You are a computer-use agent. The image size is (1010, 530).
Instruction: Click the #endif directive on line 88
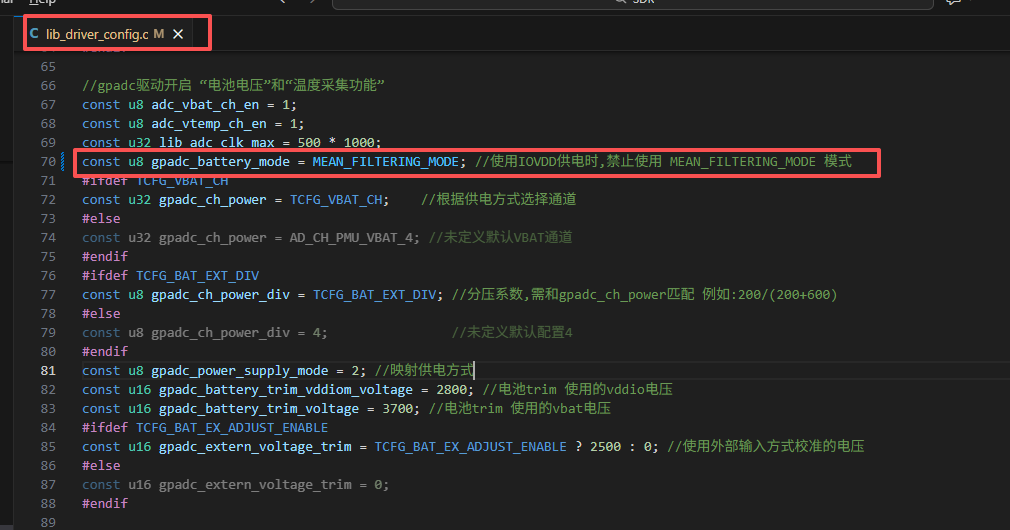105,504
